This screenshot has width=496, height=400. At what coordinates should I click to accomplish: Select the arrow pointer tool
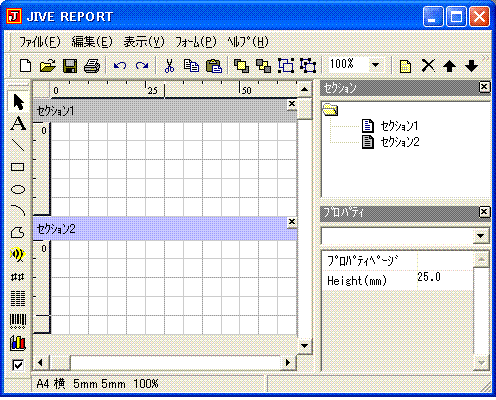pyautogui.click(x=18, y=102)
